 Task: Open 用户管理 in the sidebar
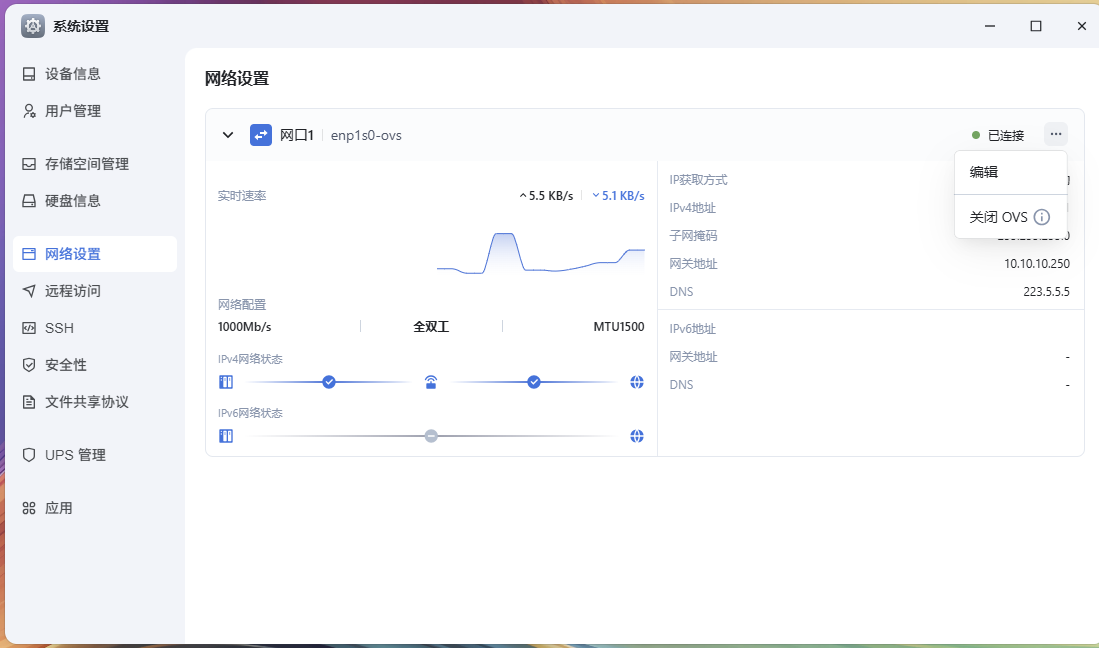point(95,111)
